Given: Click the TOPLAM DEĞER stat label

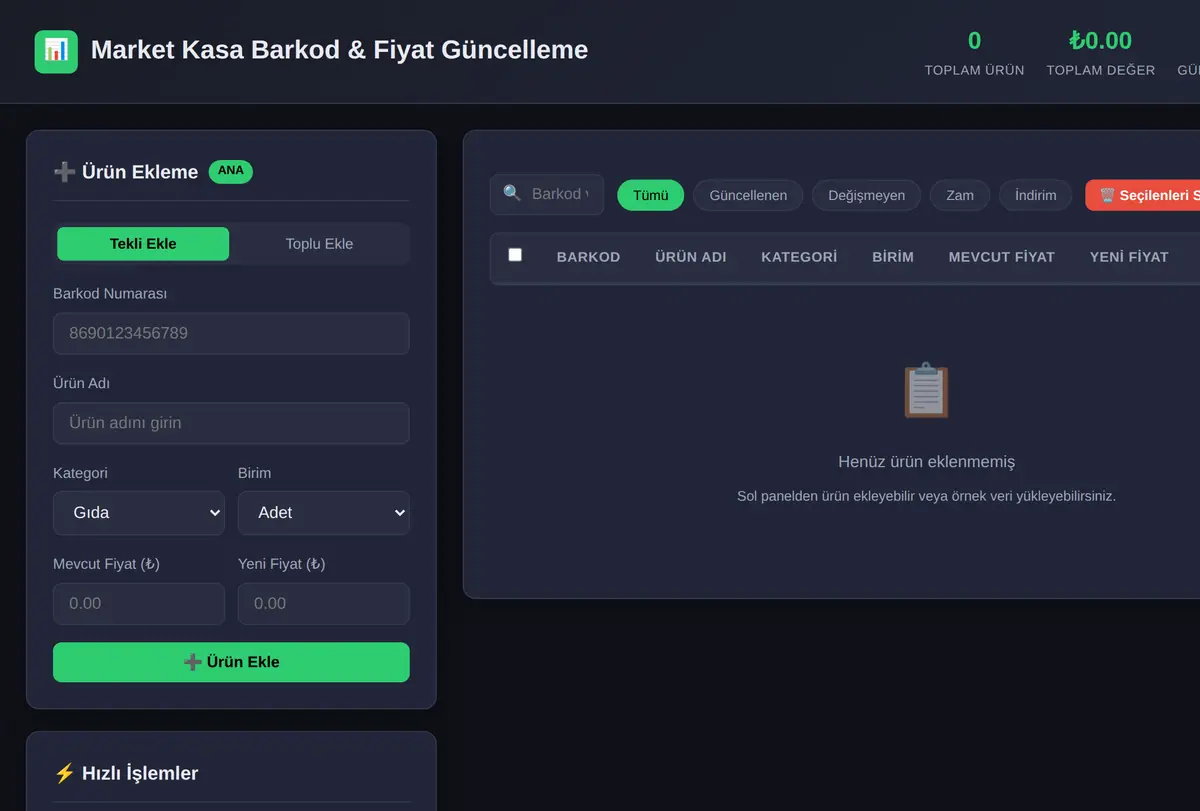Looking at the screenshot, I should [x=1101, y=70].
